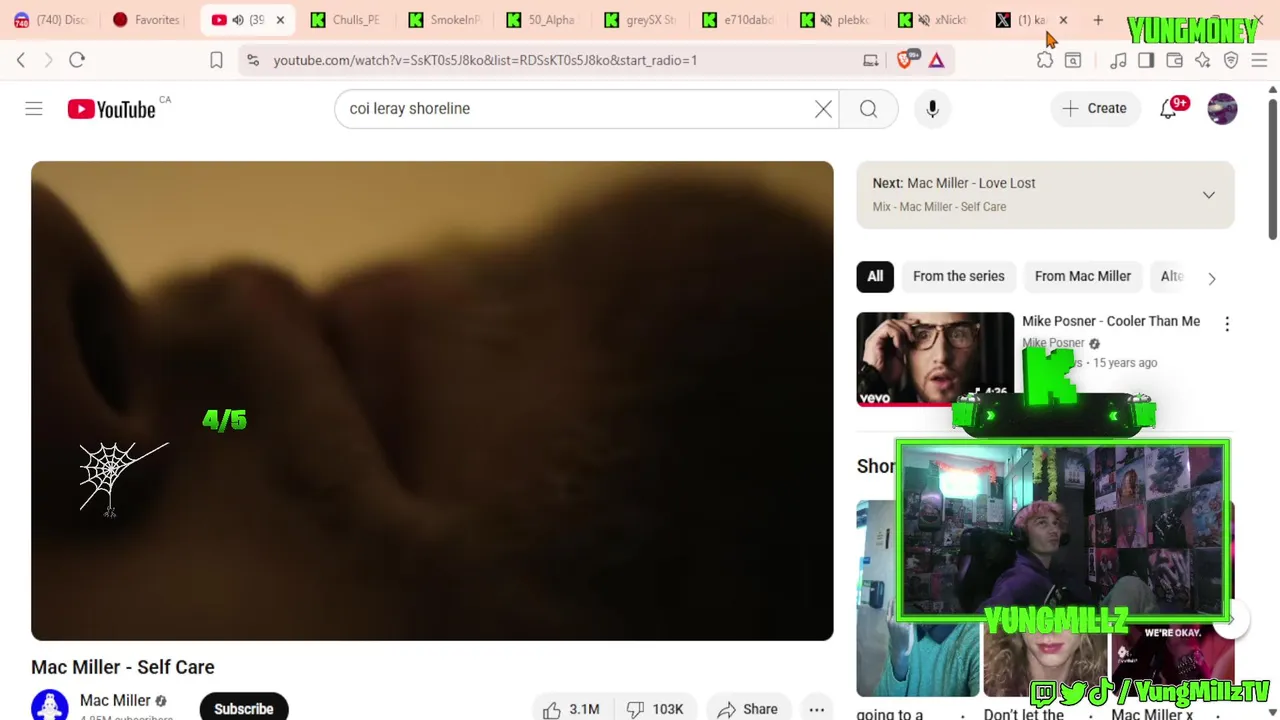
Task: Select the youtube.com address bar URL
Action: pyautogui.click(x=485, y=60)
